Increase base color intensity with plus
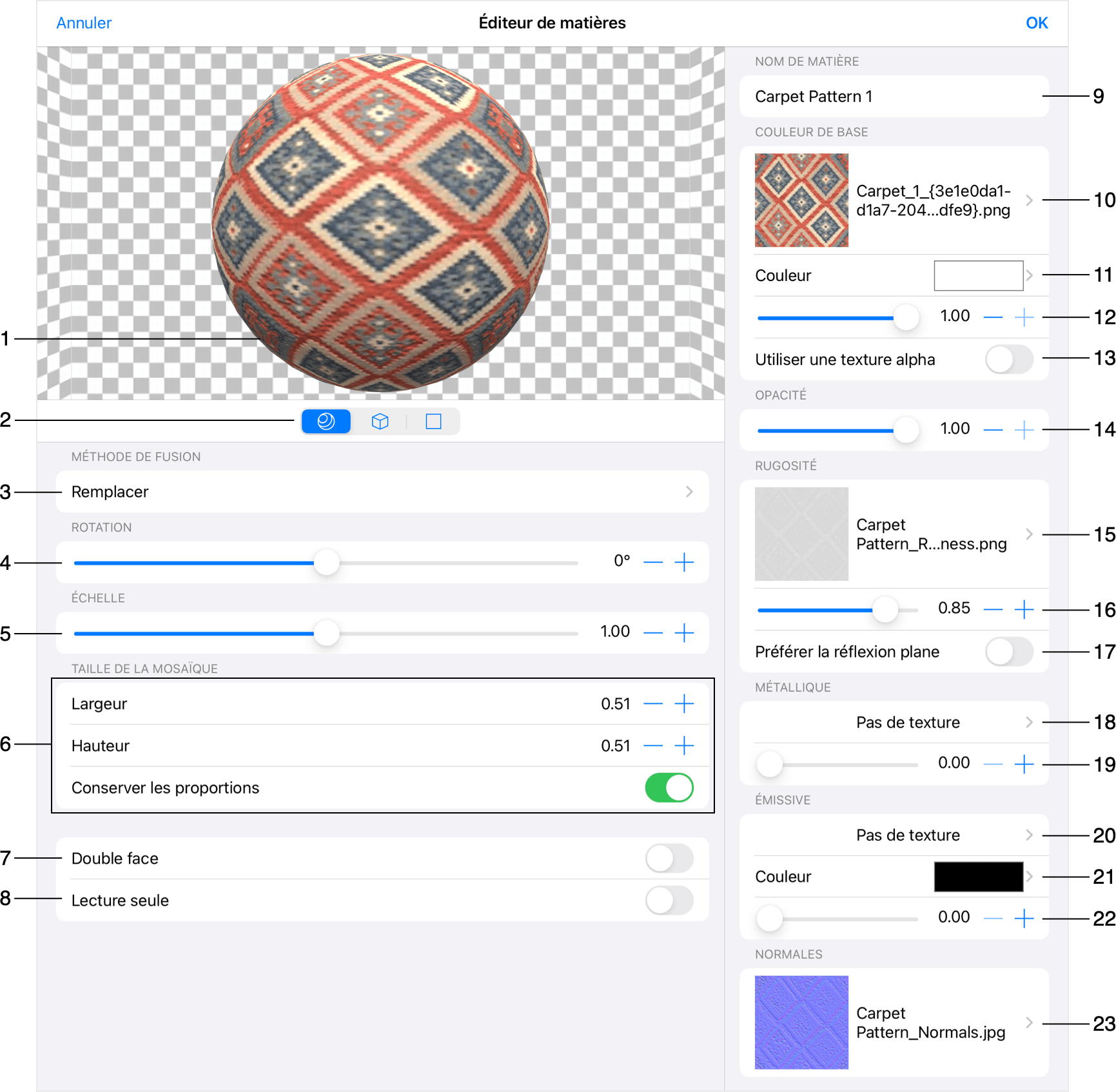The height and width of the screenshot is (1092, 1116). [1024, 317]
